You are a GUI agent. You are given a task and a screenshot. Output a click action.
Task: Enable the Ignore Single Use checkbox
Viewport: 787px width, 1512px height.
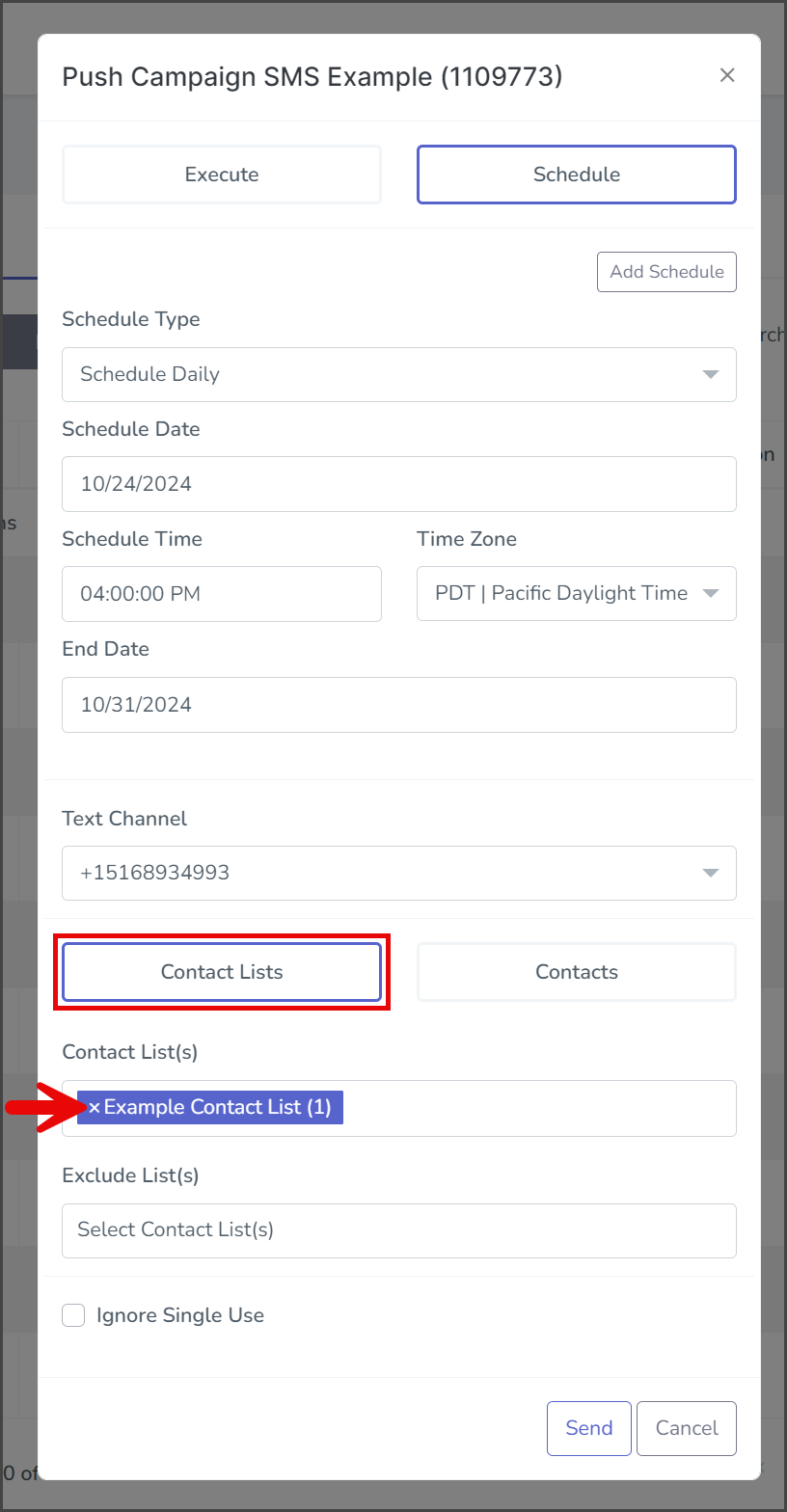point(73,1315)
